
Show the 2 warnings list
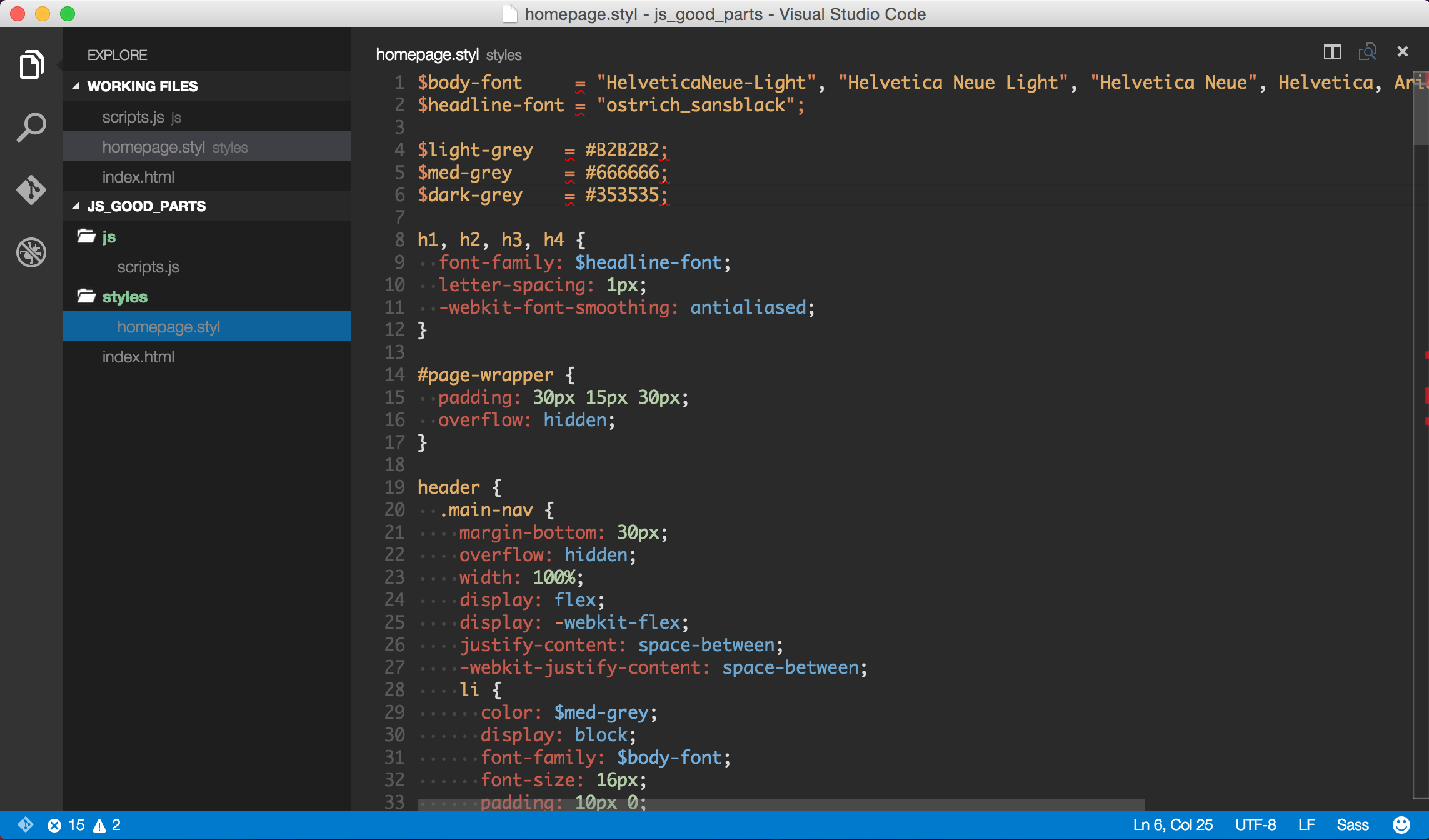click(108, 825)
